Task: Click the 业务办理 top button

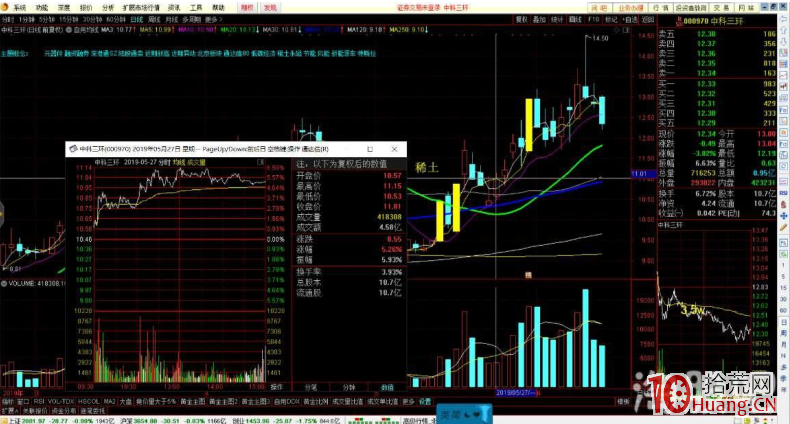Action: pos(631,8)
